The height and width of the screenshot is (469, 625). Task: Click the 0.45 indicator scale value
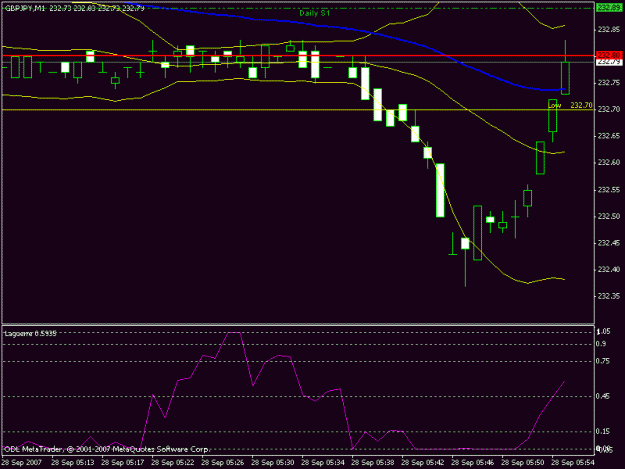point(603,396)
